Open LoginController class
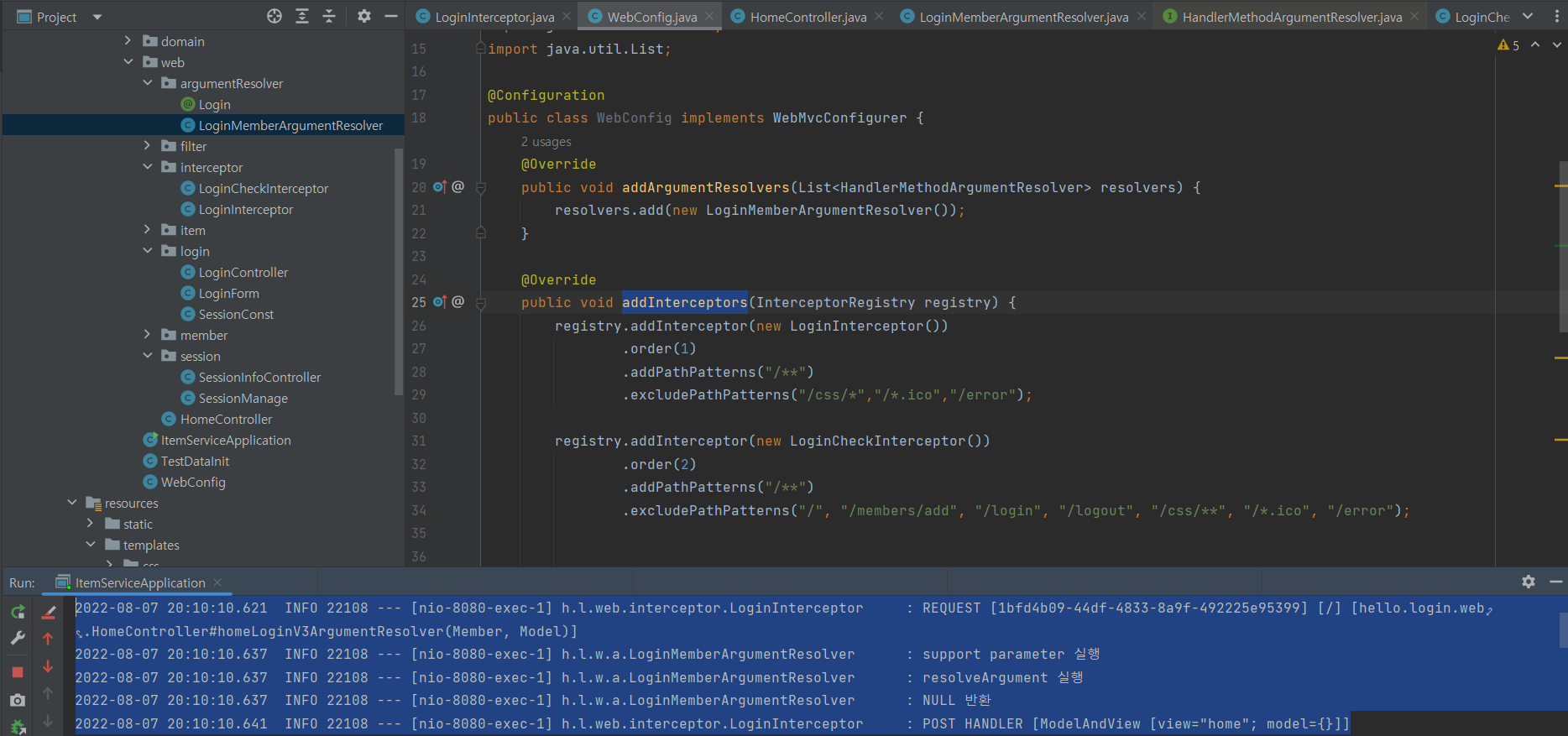The width and height of the screenshot is (1568, 736). [234, 272]
